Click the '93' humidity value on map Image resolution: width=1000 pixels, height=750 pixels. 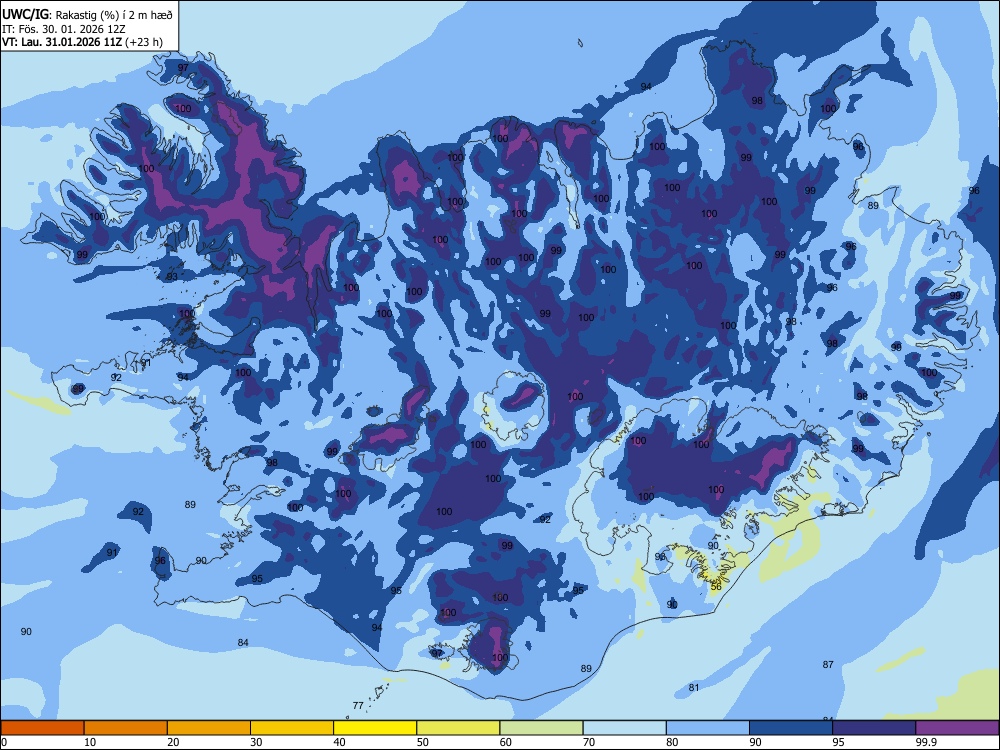[172, 276]
